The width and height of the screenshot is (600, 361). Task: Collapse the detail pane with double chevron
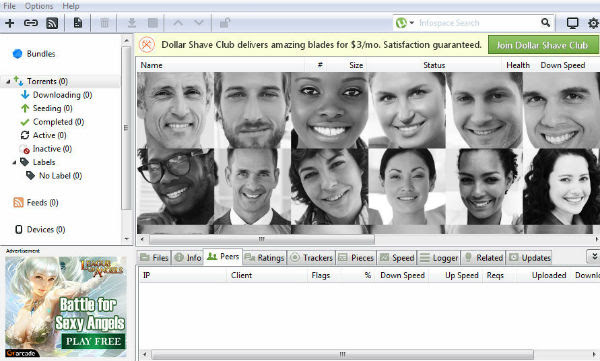tap(594, 256)
